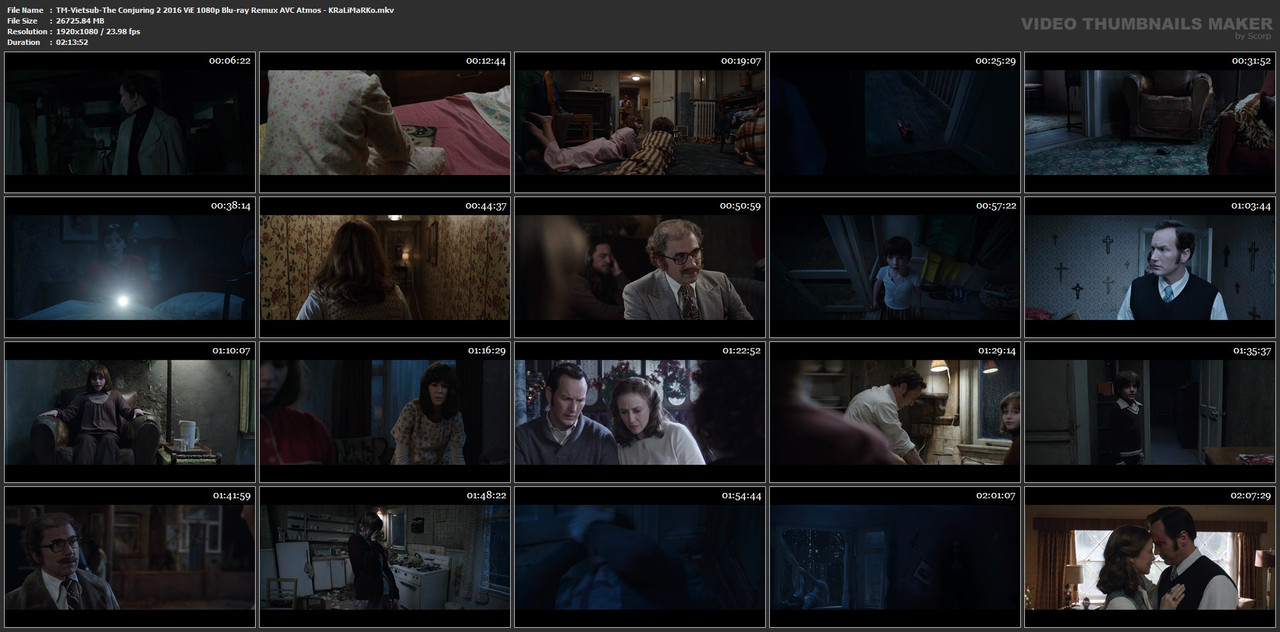Select the dark frame at 00:25:29
Screen dimensions: 1280x632
pyautogui.click(x=895, y=122)
